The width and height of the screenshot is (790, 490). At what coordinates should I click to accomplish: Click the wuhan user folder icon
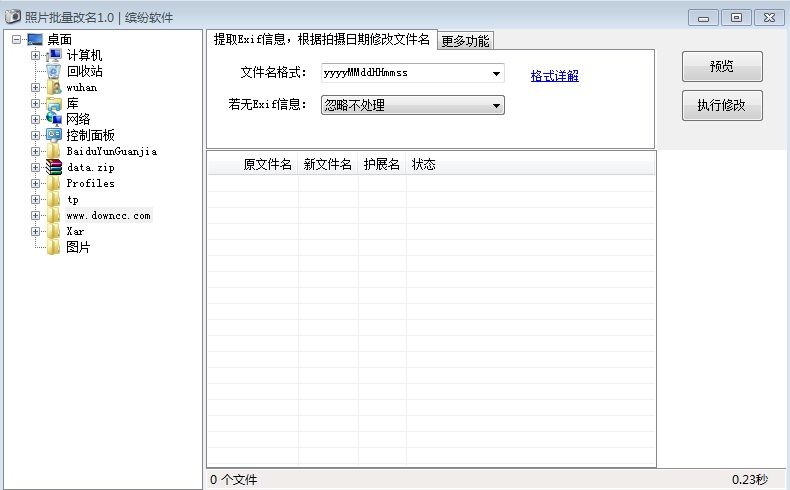pos(54,87)
